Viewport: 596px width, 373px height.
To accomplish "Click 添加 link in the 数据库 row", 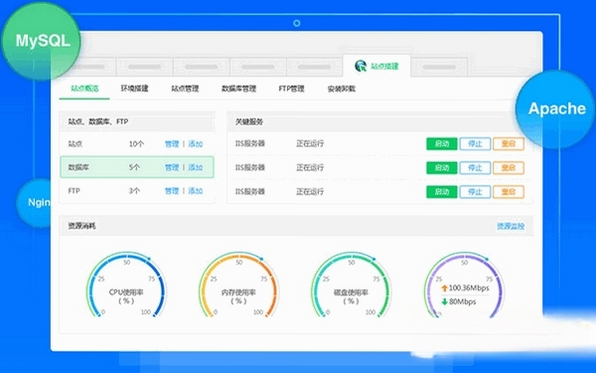I will tap(195, 167).
